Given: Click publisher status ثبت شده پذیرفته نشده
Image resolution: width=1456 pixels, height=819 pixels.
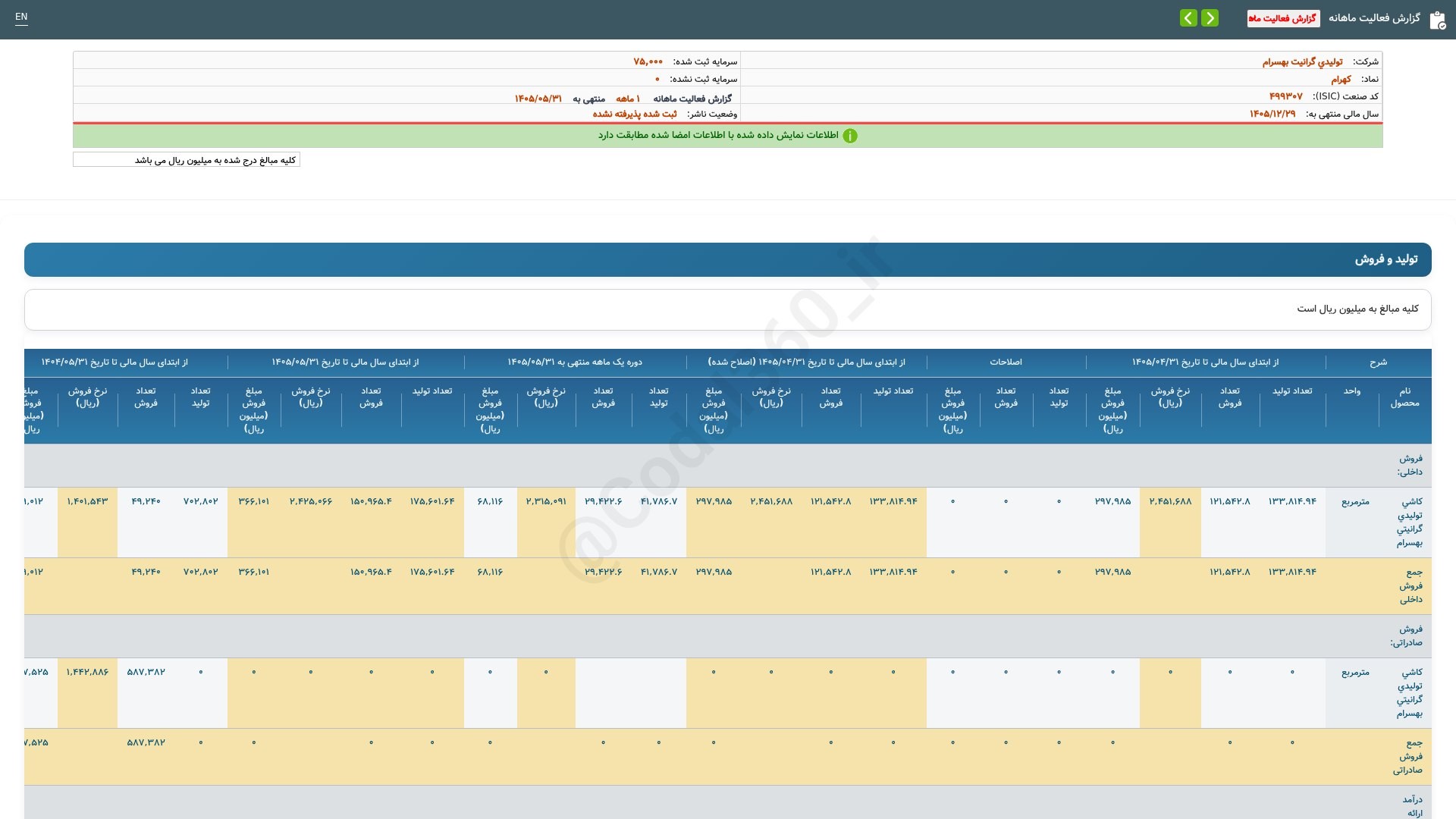Looking at the screenshot, I should point(635,114).
